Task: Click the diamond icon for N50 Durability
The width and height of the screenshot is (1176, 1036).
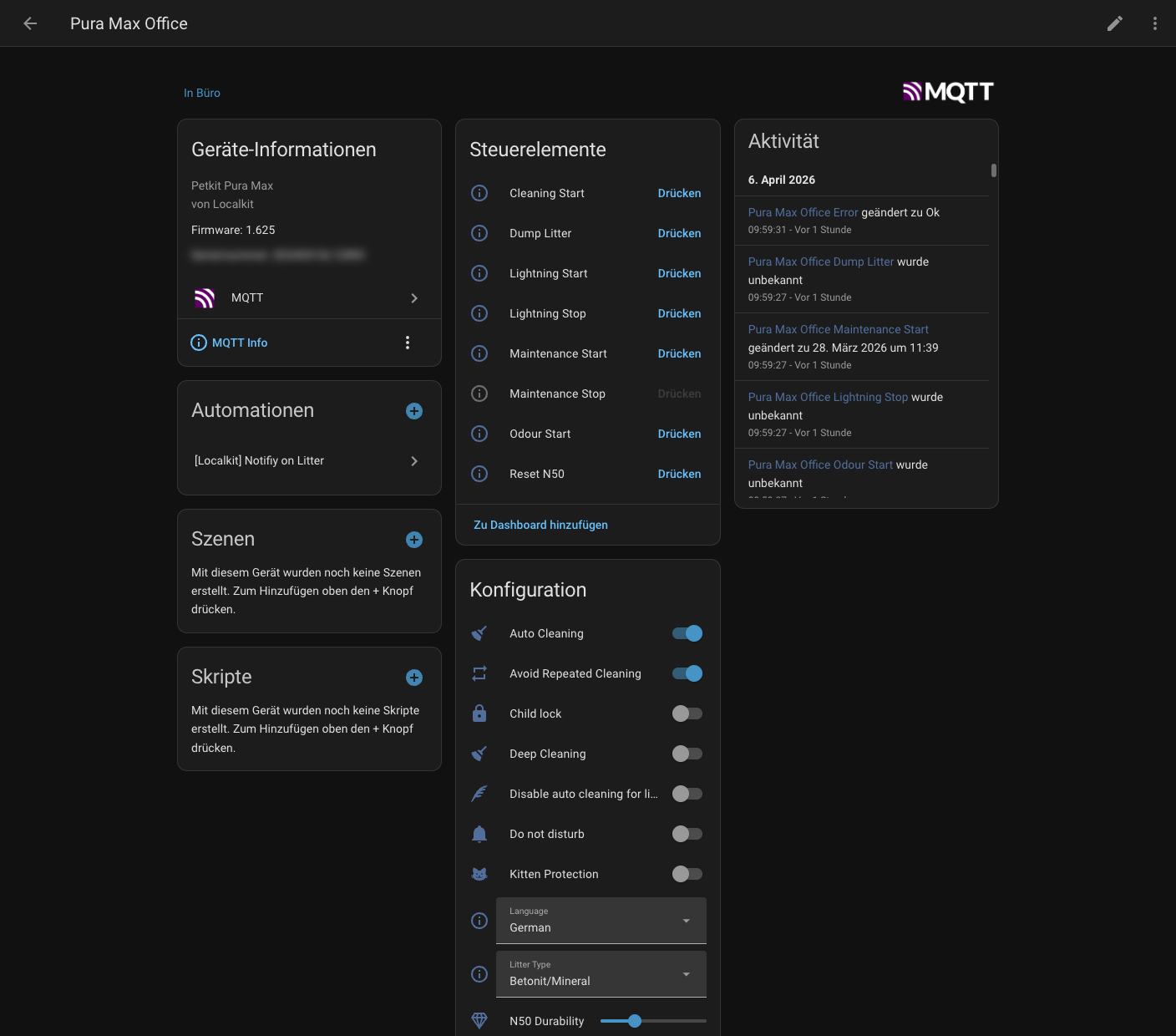Action: click(x=479, y=1021)
